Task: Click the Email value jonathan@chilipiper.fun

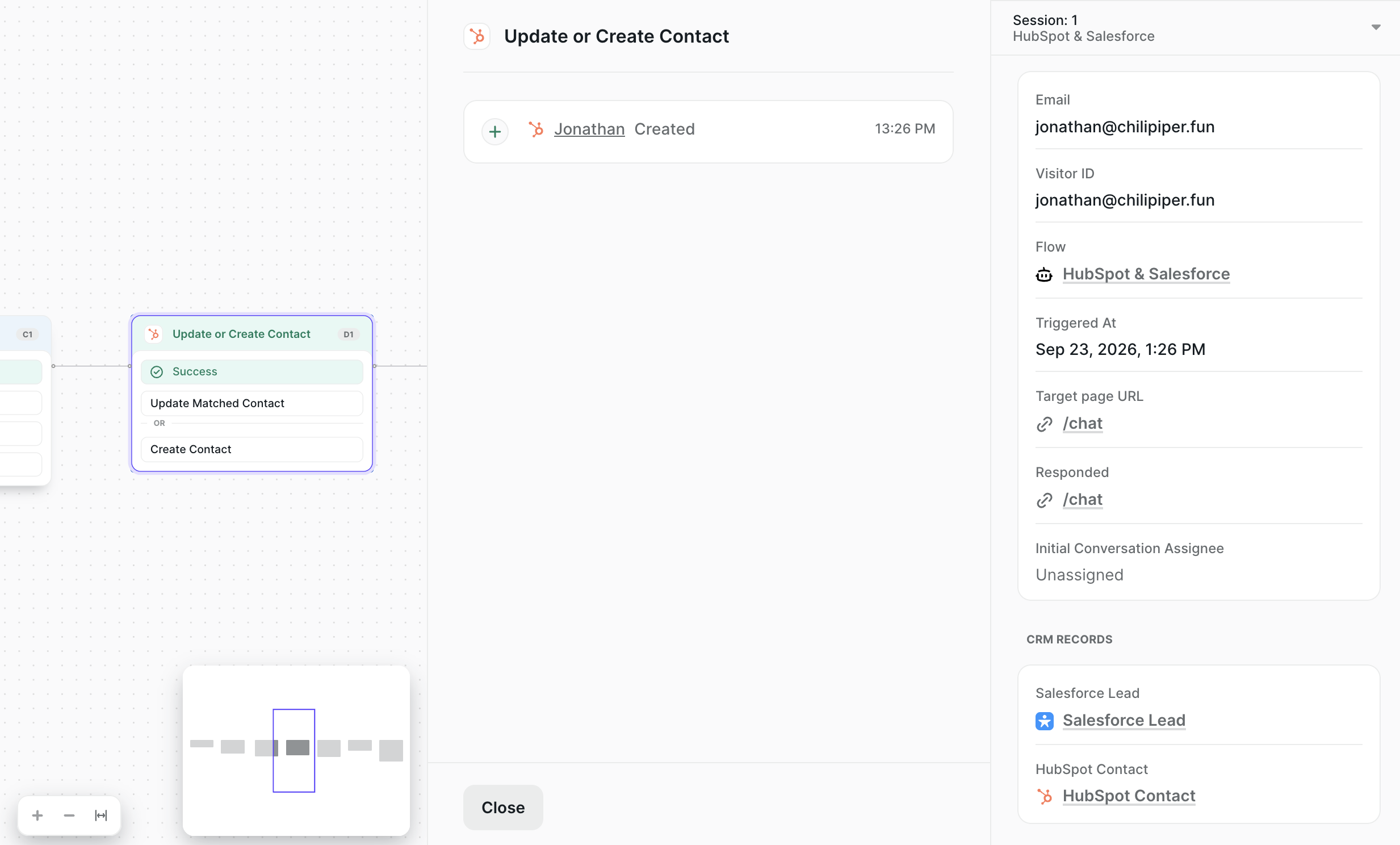Action: coord(1125,126)
